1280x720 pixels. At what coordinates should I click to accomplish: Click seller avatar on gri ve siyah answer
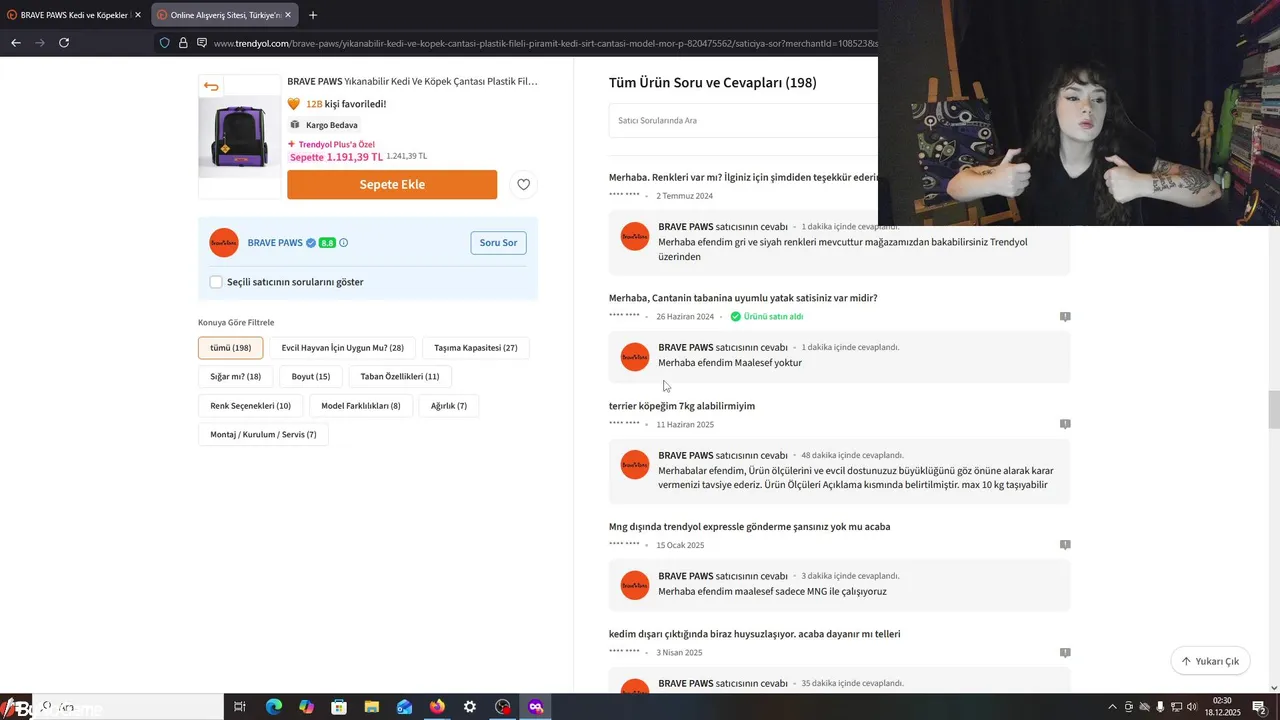(x=635, y=236)
